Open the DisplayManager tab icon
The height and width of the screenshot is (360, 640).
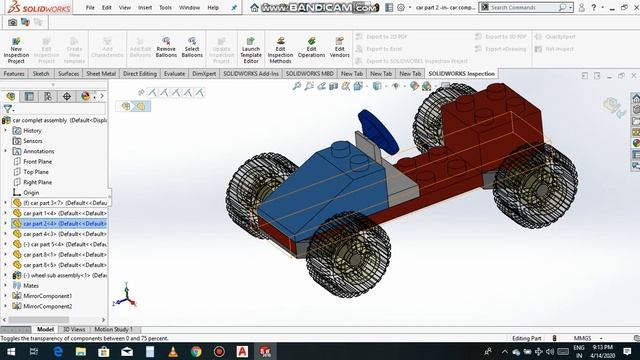coord(85,96)
